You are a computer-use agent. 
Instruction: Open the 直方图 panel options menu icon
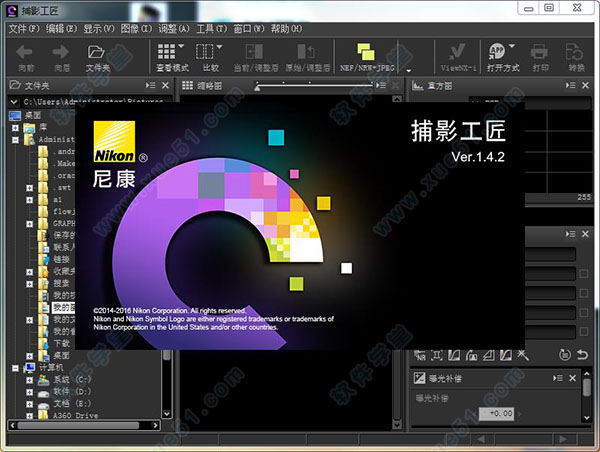(571, 85)
